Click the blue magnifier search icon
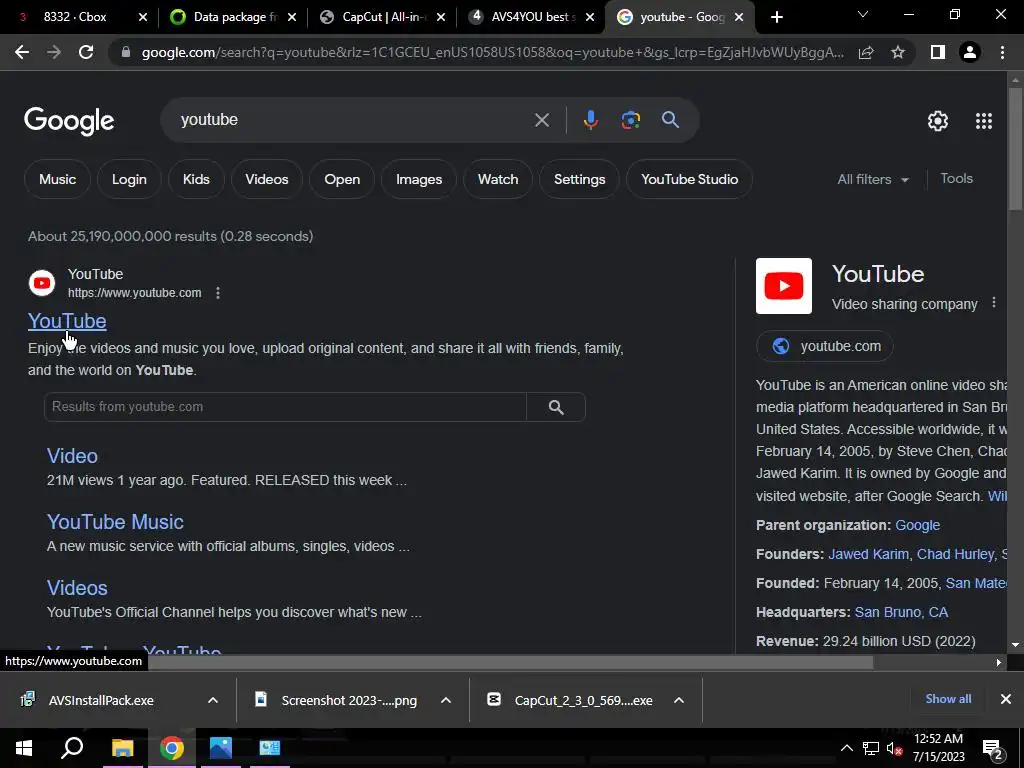 (x=670, y=120)
